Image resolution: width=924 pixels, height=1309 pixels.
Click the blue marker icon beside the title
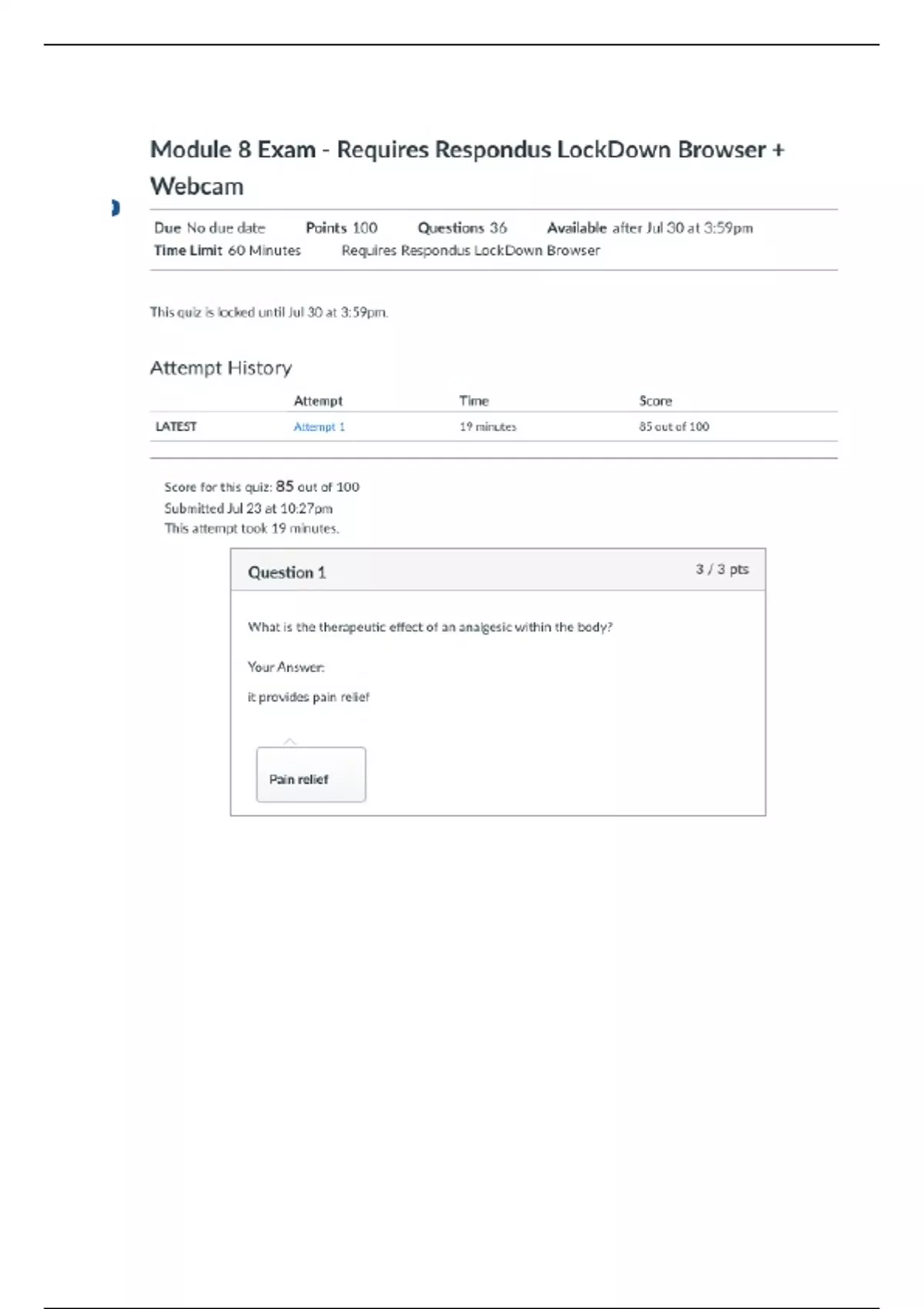pyautogui.click(x=115, y=208)
